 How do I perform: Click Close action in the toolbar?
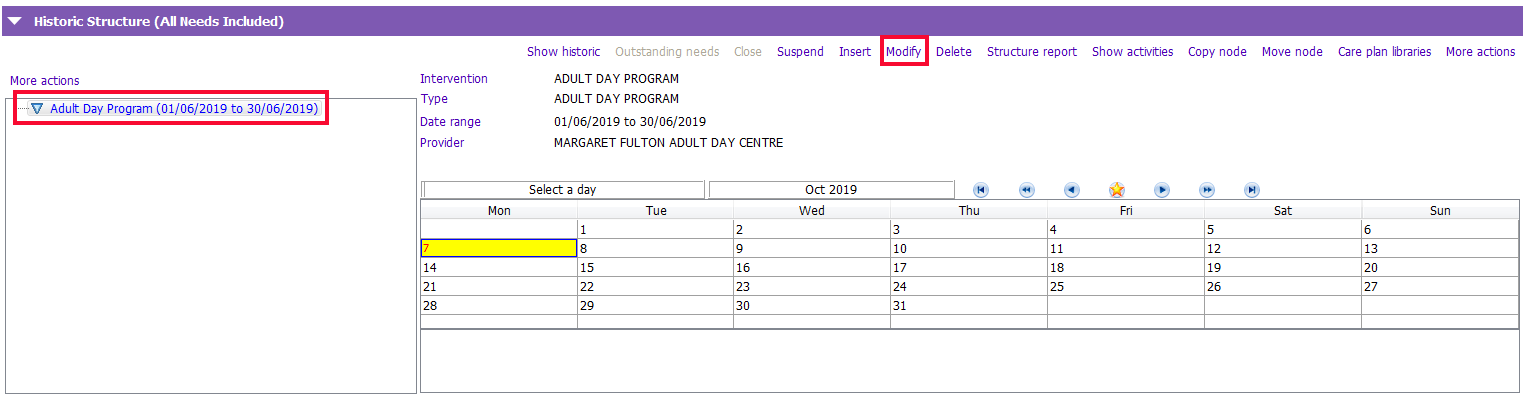click(748, 52)
